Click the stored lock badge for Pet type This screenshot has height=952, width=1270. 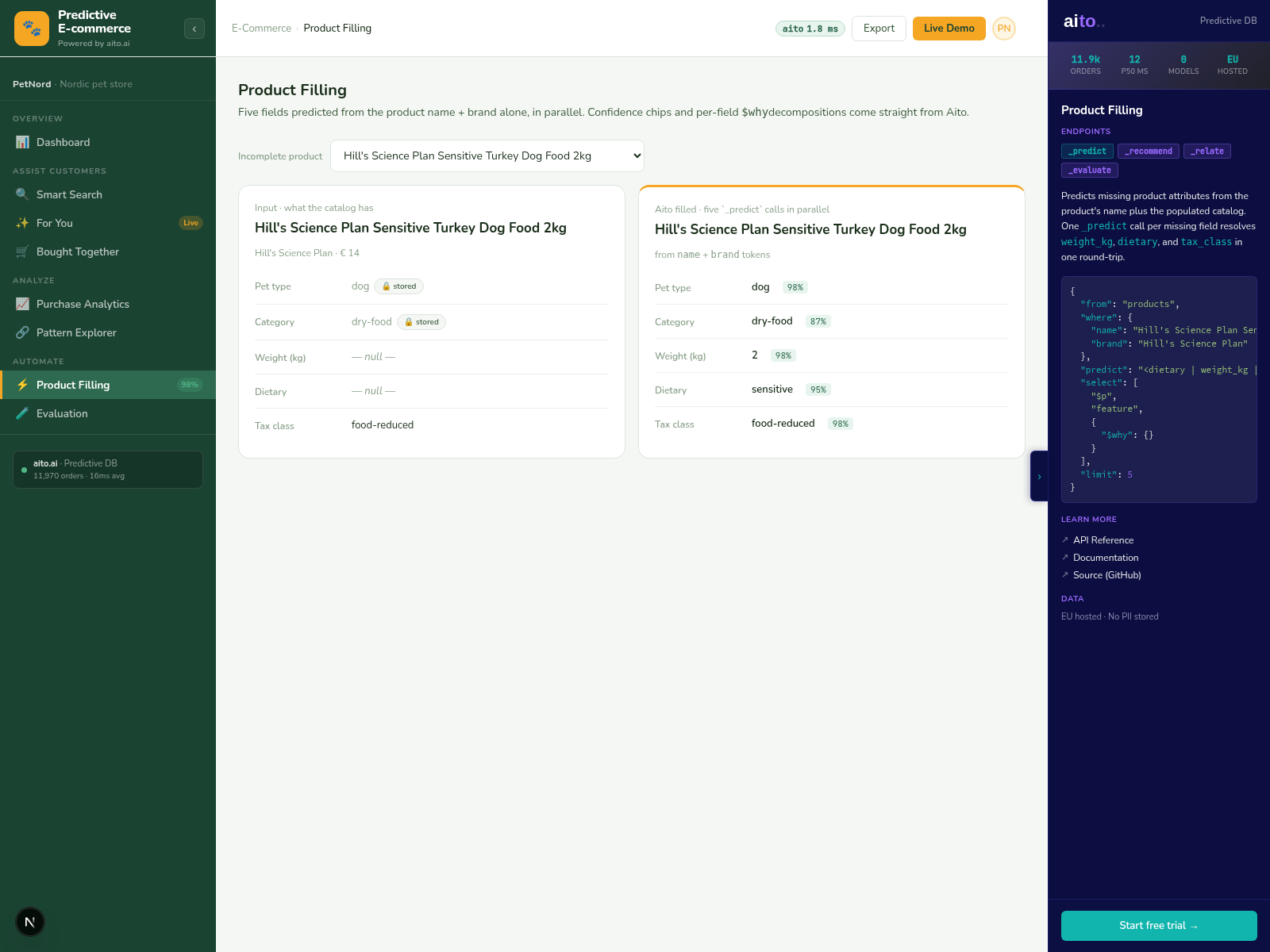click(398, 286)
